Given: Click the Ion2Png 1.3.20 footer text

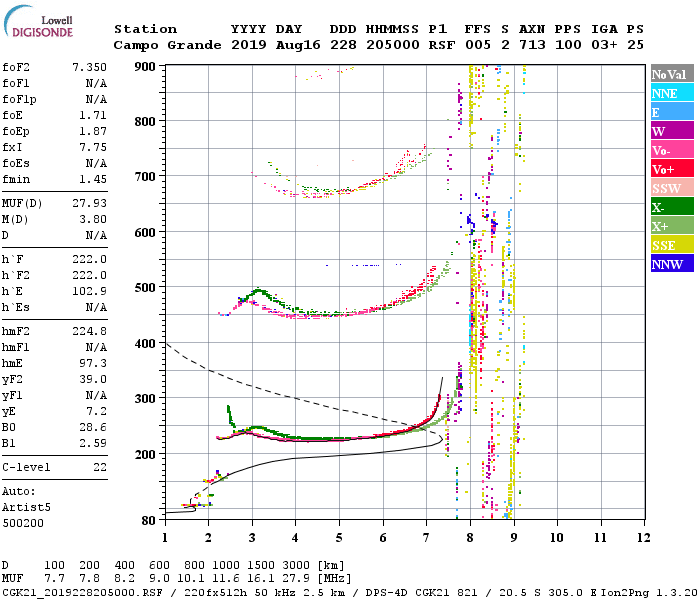Looking at the screenshot, I should click(649, 593).
